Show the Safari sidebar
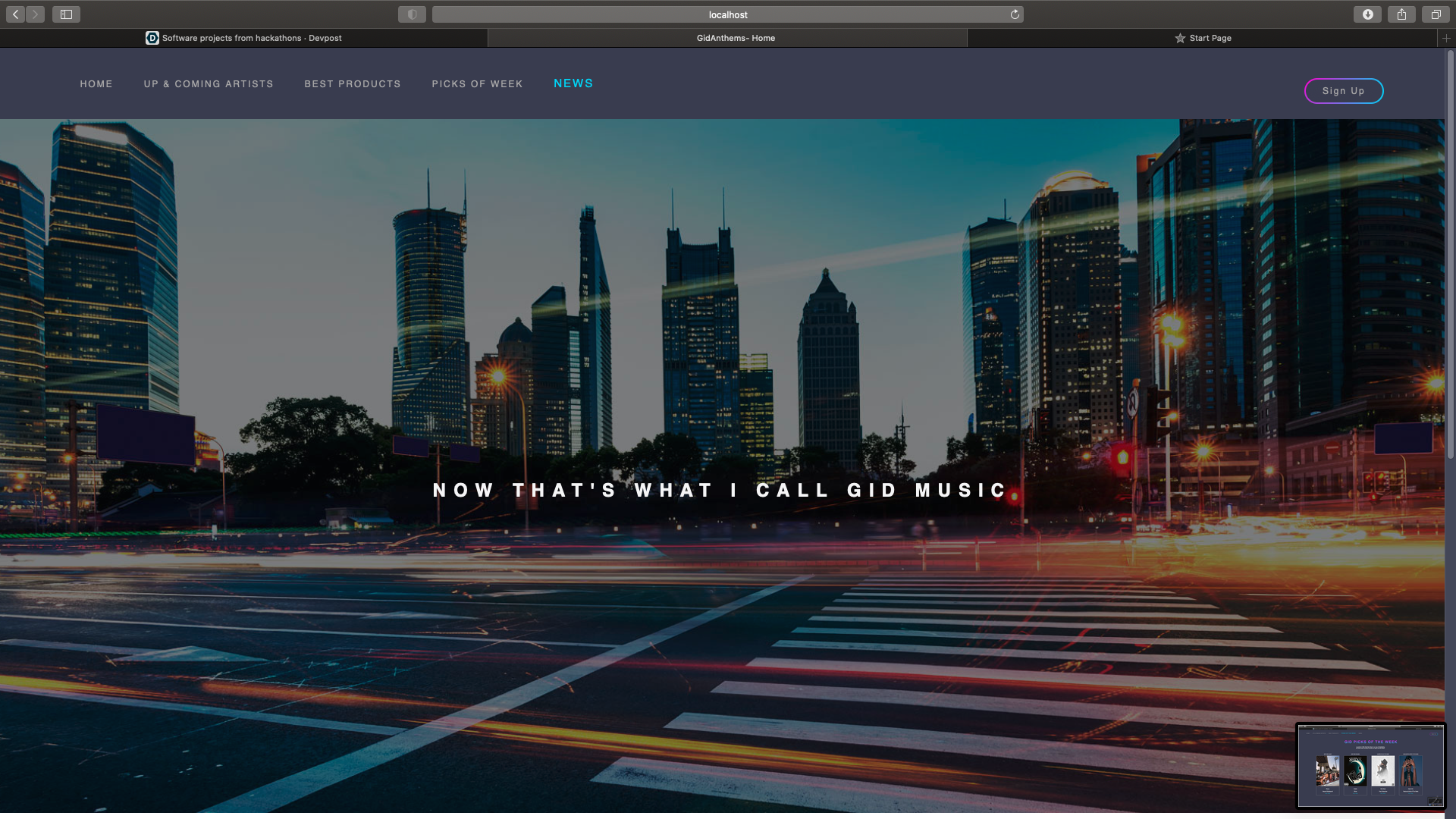 66,14
